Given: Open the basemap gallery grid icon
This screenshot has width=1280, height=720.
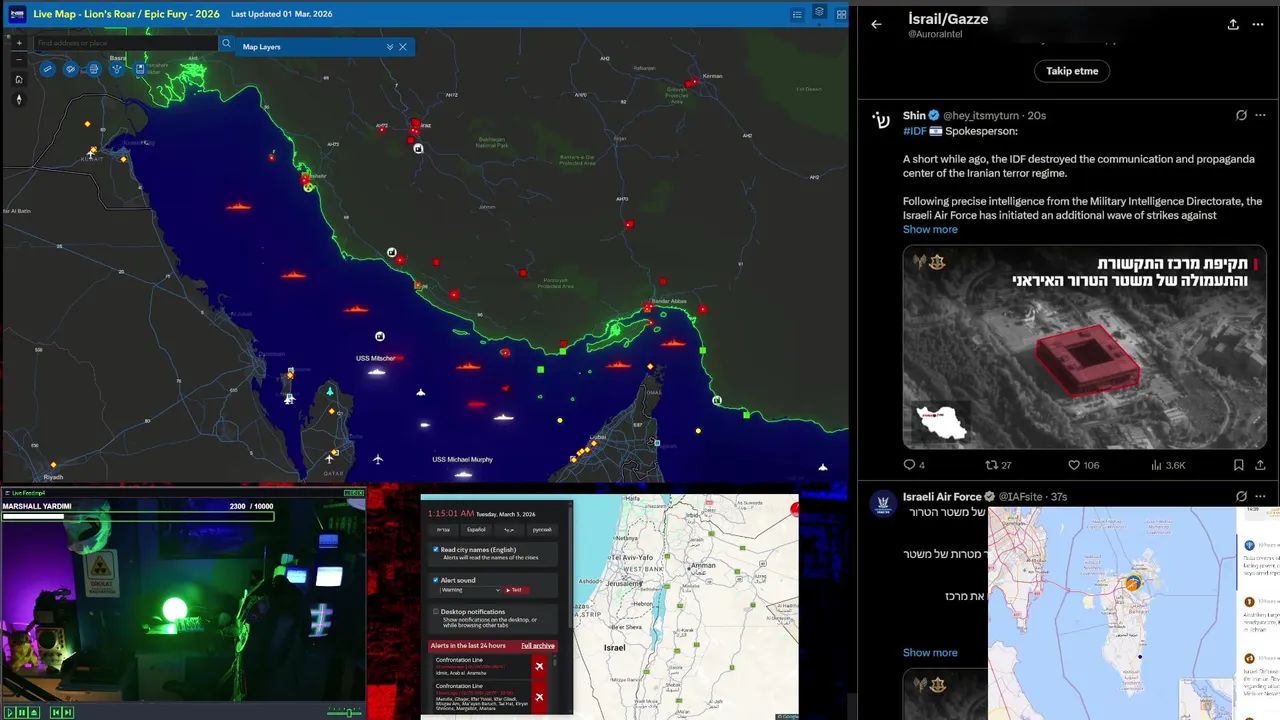Looking at the screenshot, I should pos(841,15).
